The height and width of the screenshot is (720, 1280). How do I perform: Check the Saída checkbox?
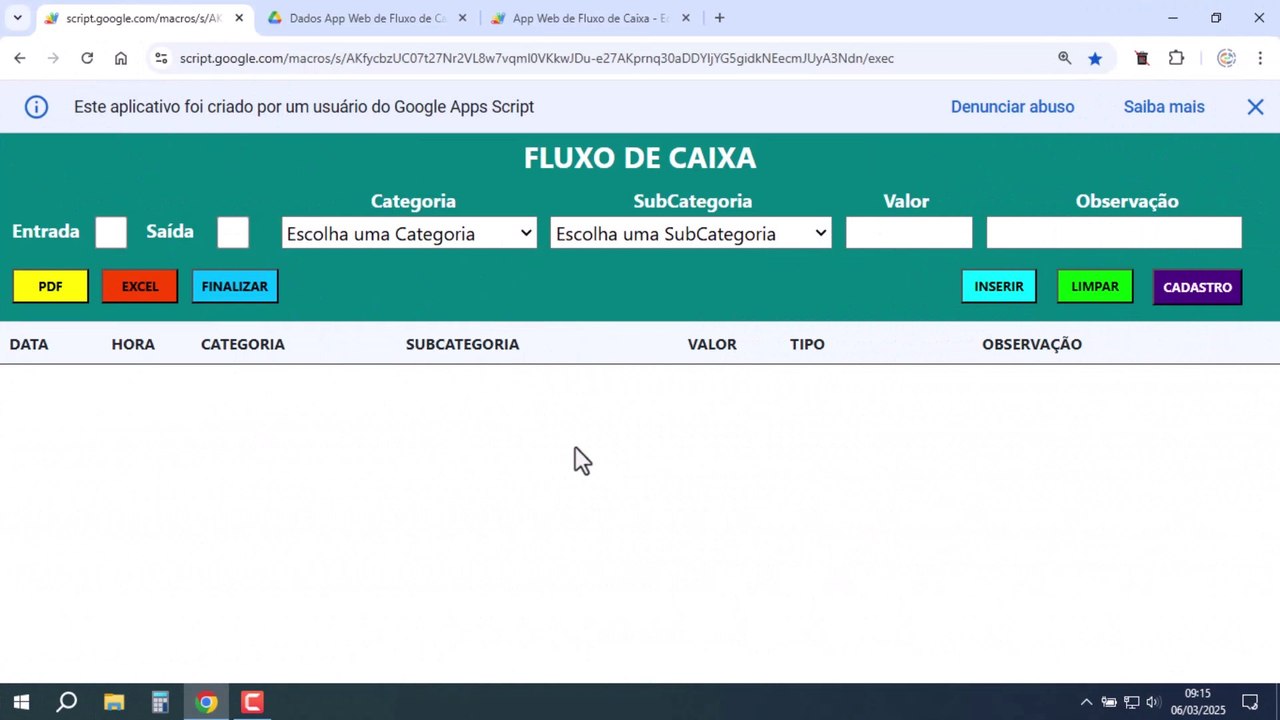coord(233,233)
